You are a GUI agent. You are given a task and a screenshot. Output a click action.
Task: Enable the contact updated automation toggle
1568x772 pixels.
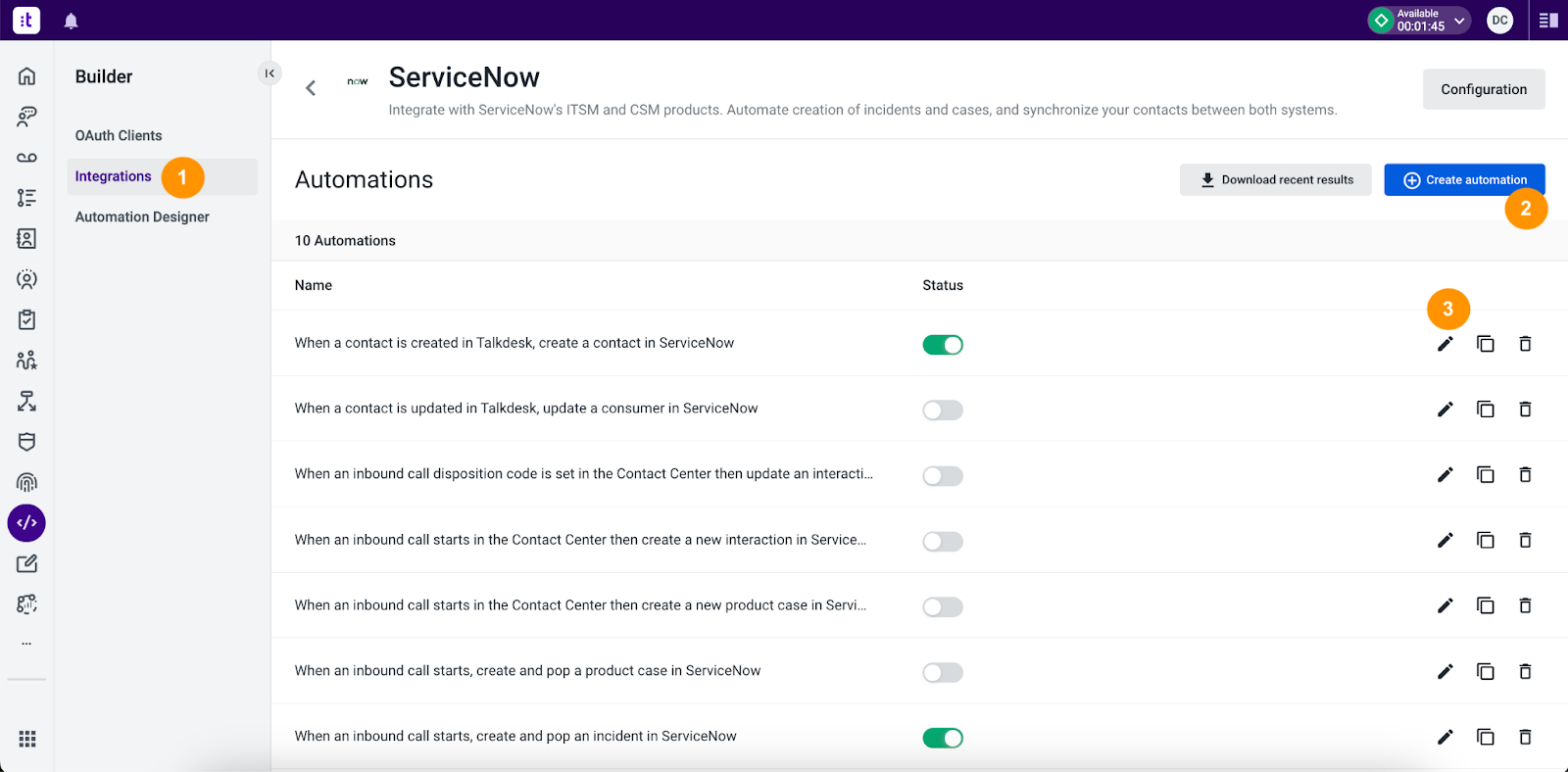943,410
